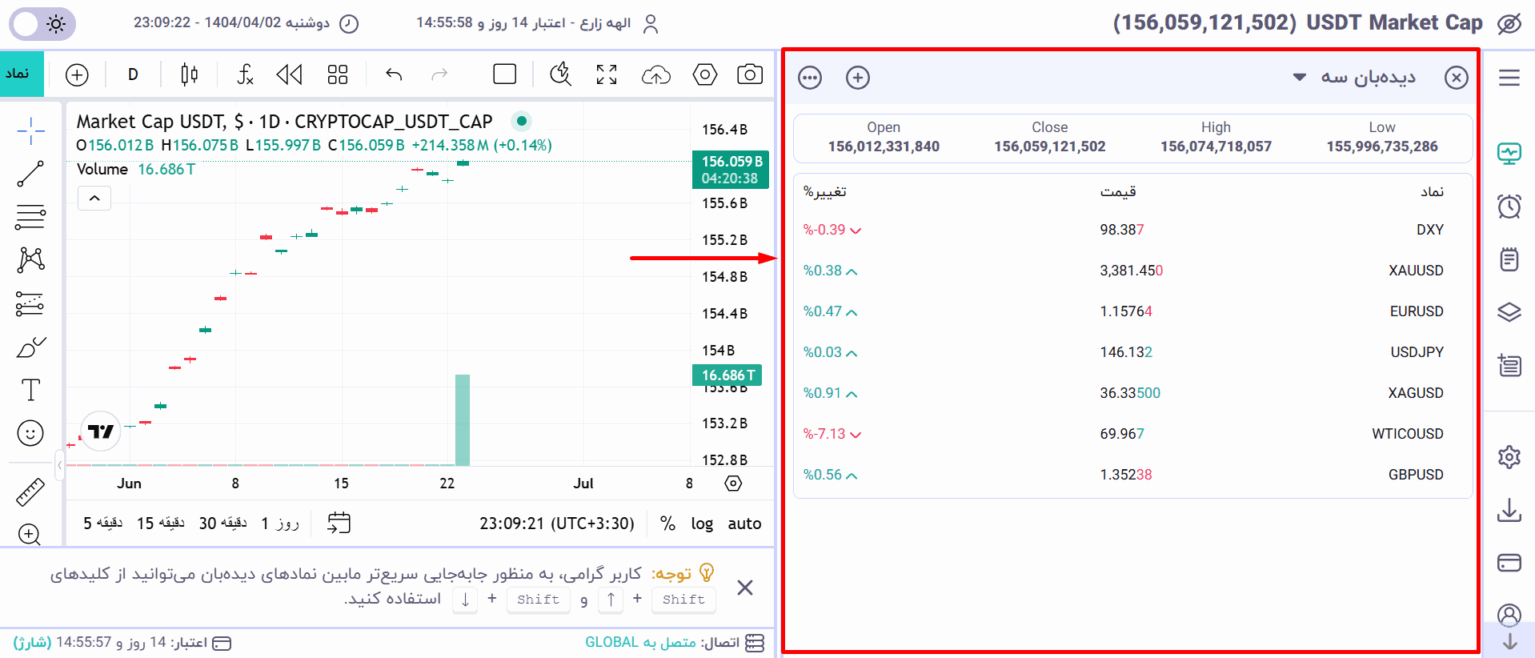This screenshot has height=658, width=1535.
Task: Open the D timeframe interval dropdown
Action: tap(133, 75)
